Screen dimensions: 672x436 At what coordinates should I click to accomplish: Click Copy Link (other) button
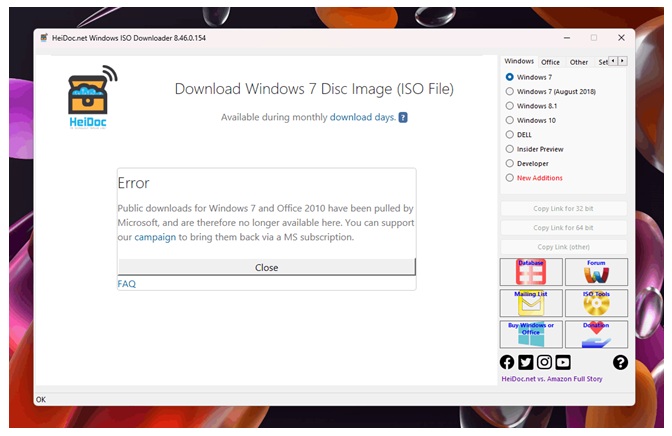(563, 247)
